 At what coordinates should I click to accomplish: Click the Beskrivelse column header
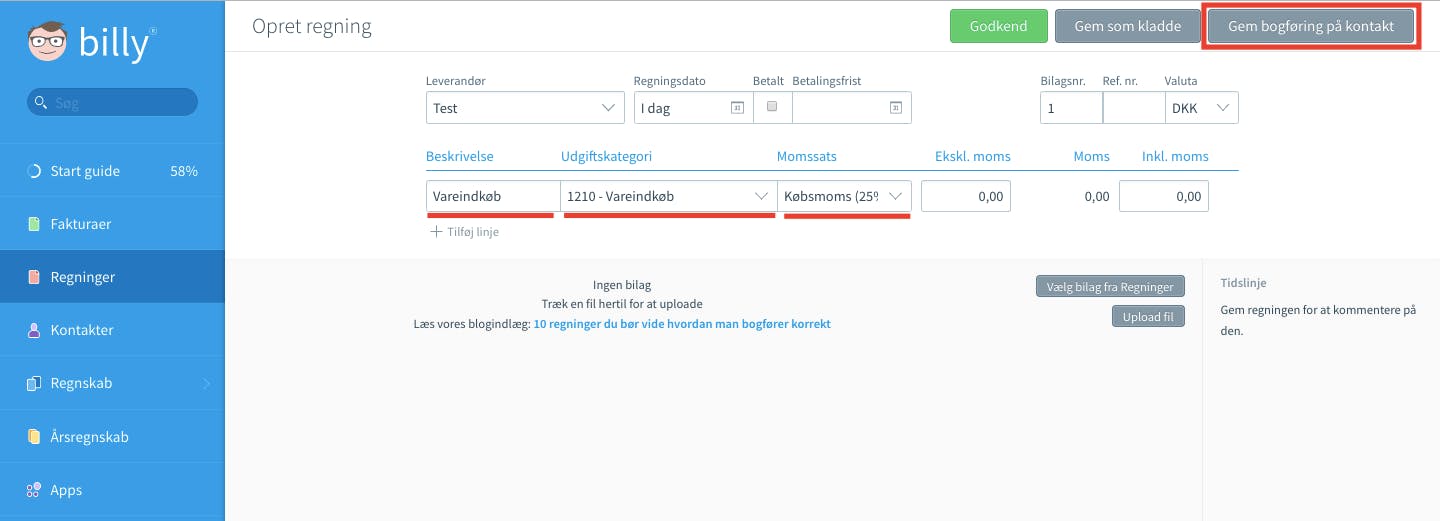click(x=460, y=156)
